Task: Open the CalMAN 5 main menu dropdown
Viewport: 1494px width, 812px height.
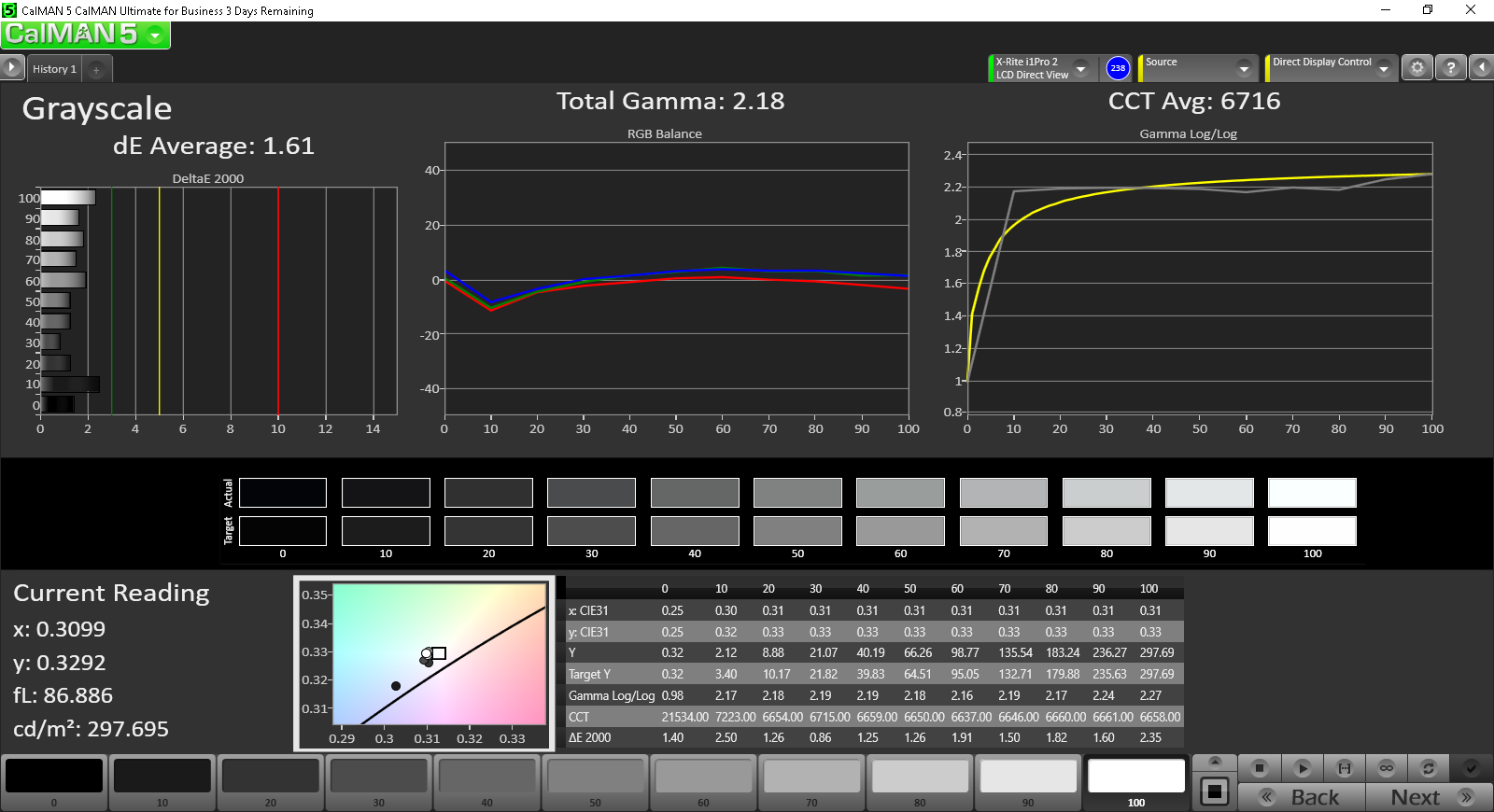Action: click(155, 35)
